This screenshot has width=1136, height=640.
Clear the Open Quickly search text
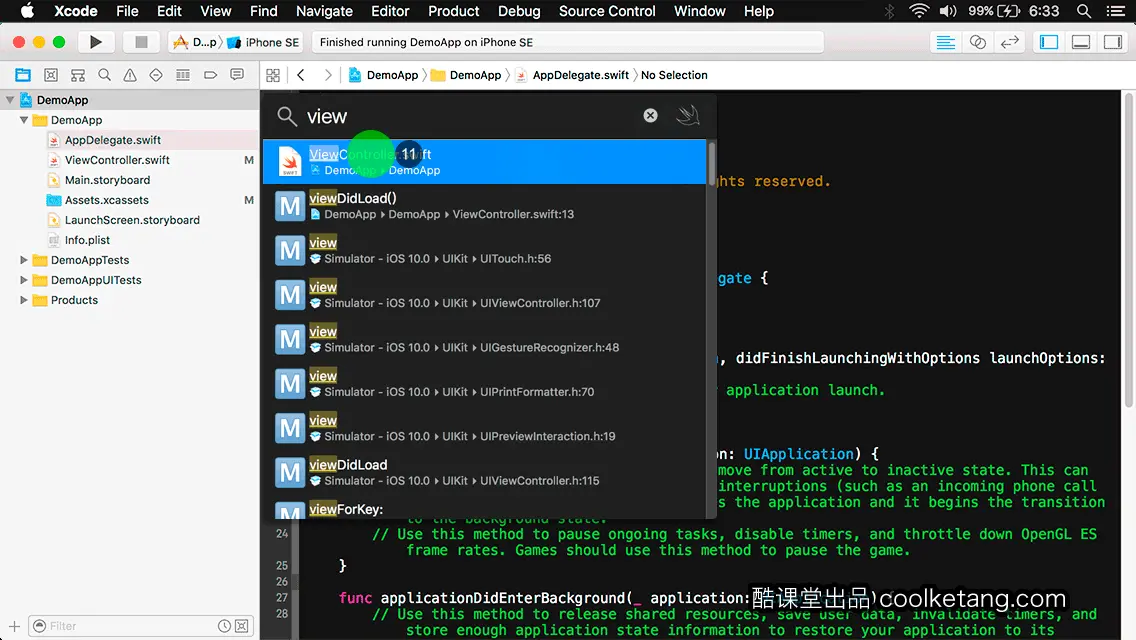tap(651, 115)
